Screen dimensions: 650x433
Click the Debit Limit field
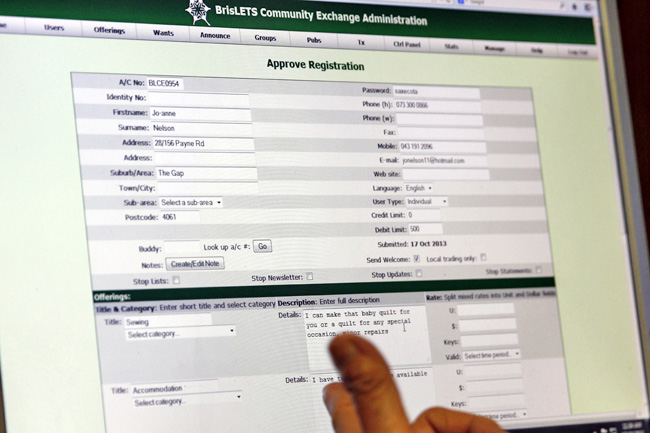coord(424,229)
